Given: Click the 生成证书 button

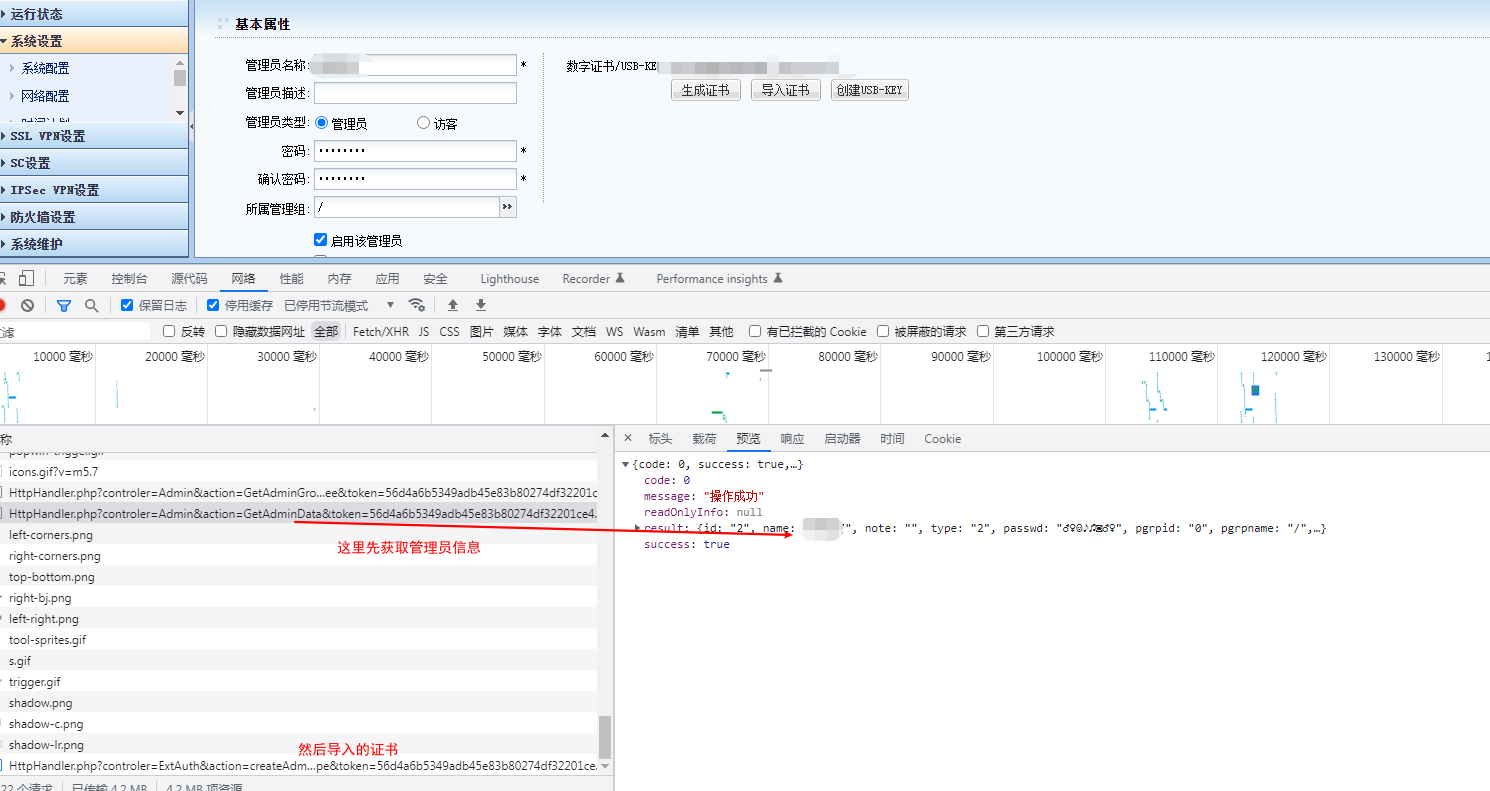Looking at the screenshot, I should pos(705,90).
